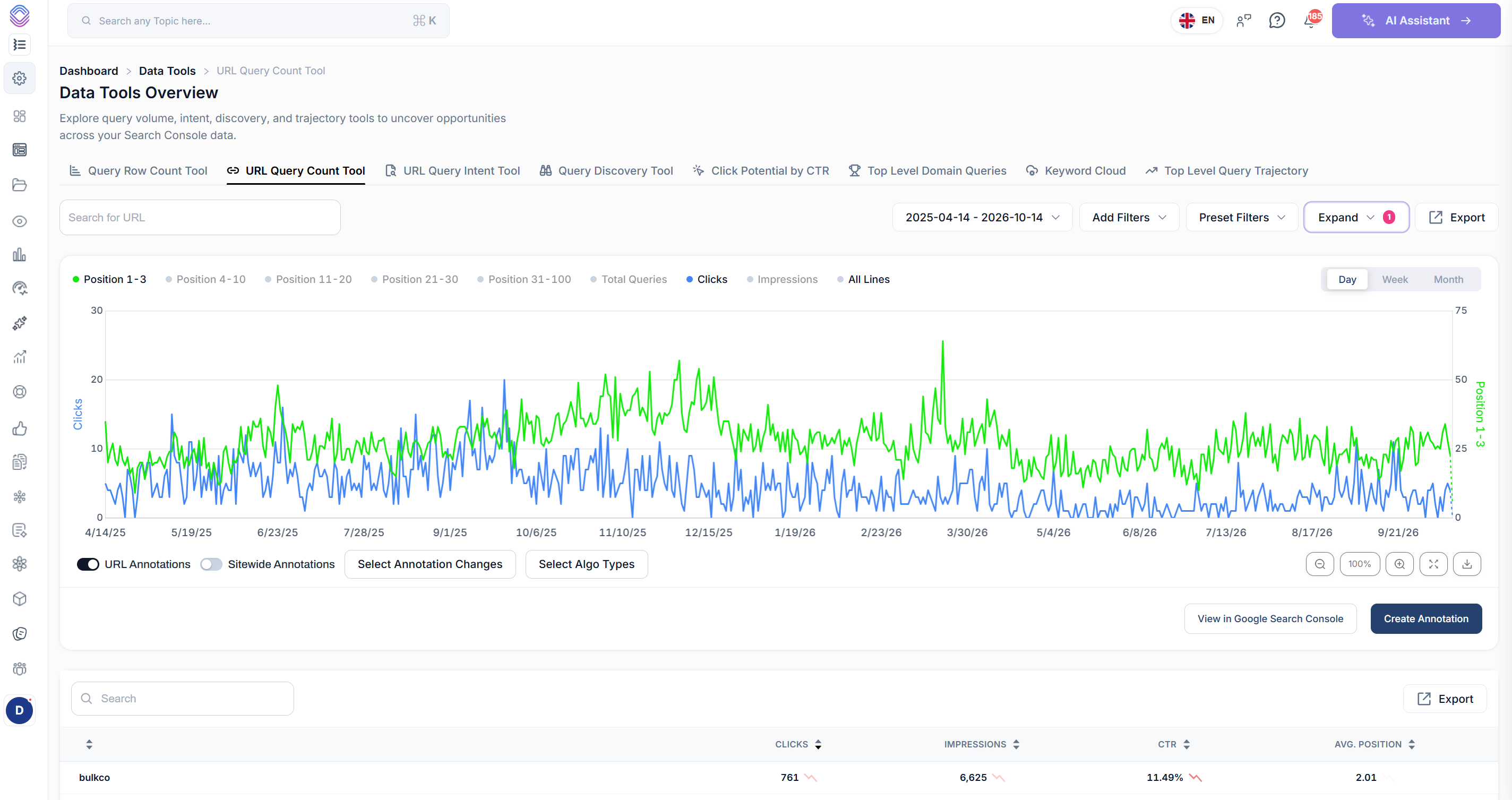Click View in Google Search Console

point(1270,618)
